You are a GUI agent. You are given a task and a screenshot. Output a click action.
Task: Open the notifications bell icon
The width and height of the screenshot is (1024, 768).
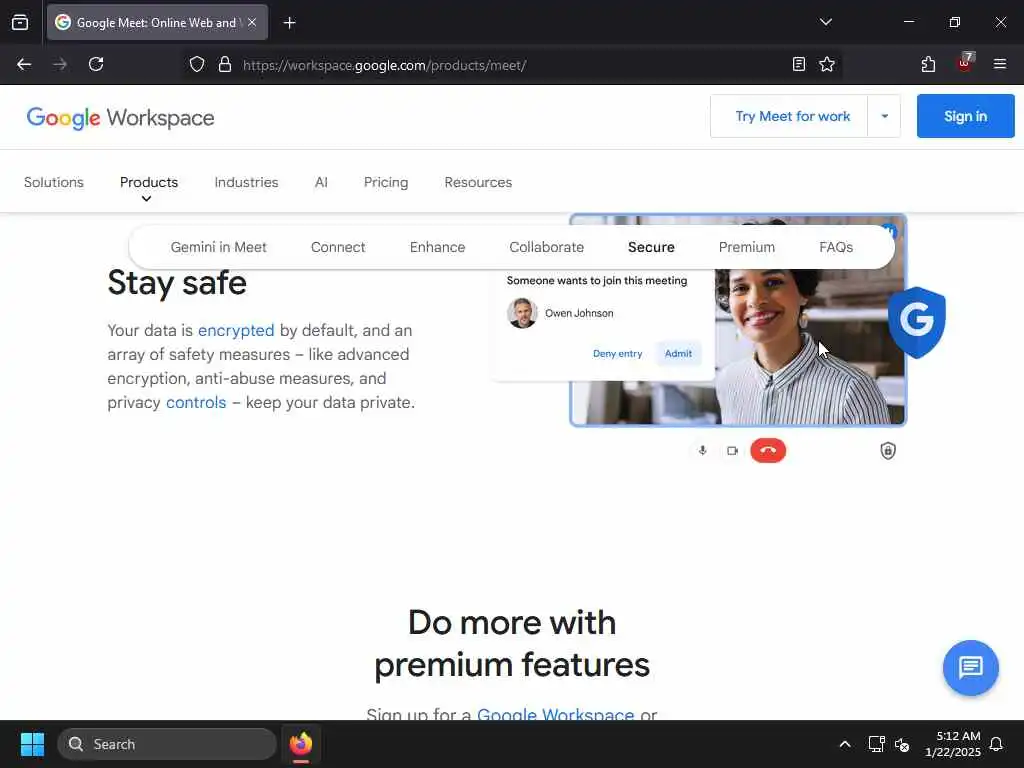click(x=996, y=744)
